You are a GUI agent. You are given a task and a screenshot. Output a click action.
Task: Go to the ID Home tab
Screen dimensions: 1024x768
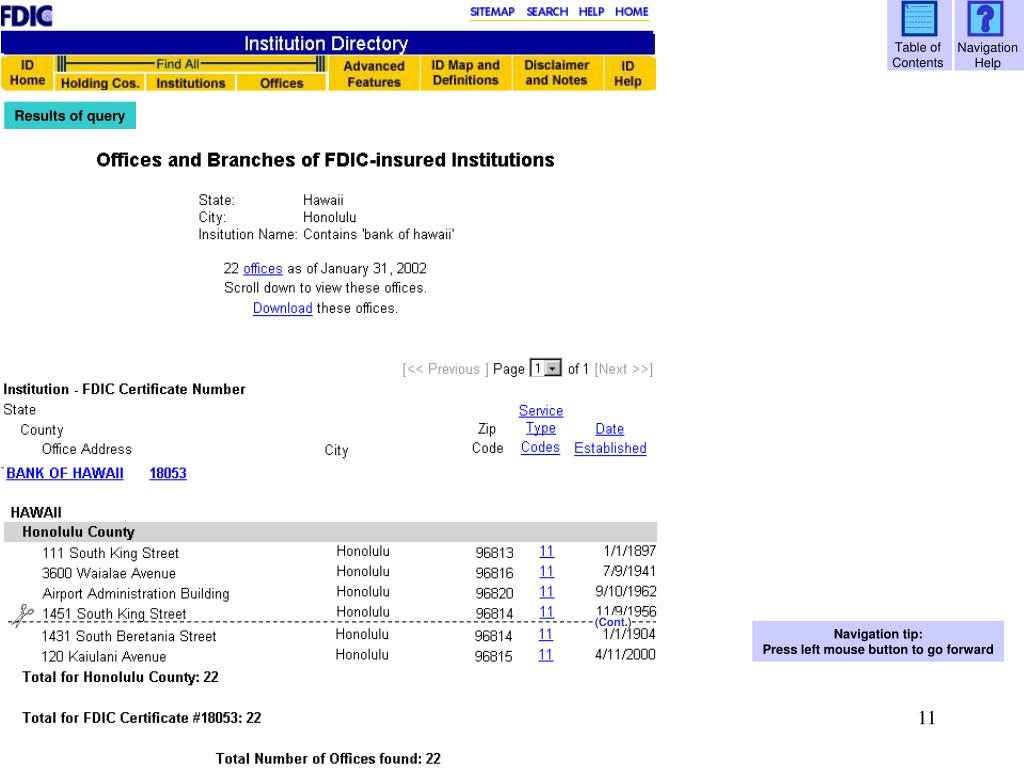tap(27, 72)
